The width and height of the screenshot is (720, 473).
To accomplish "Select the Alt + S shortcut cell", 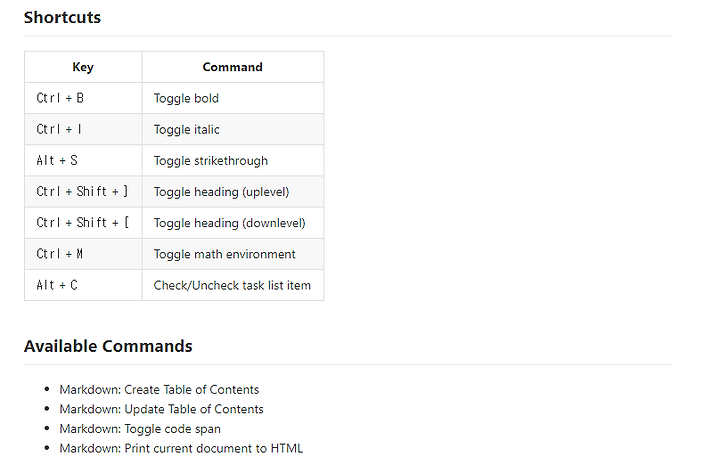I will 83,161.
